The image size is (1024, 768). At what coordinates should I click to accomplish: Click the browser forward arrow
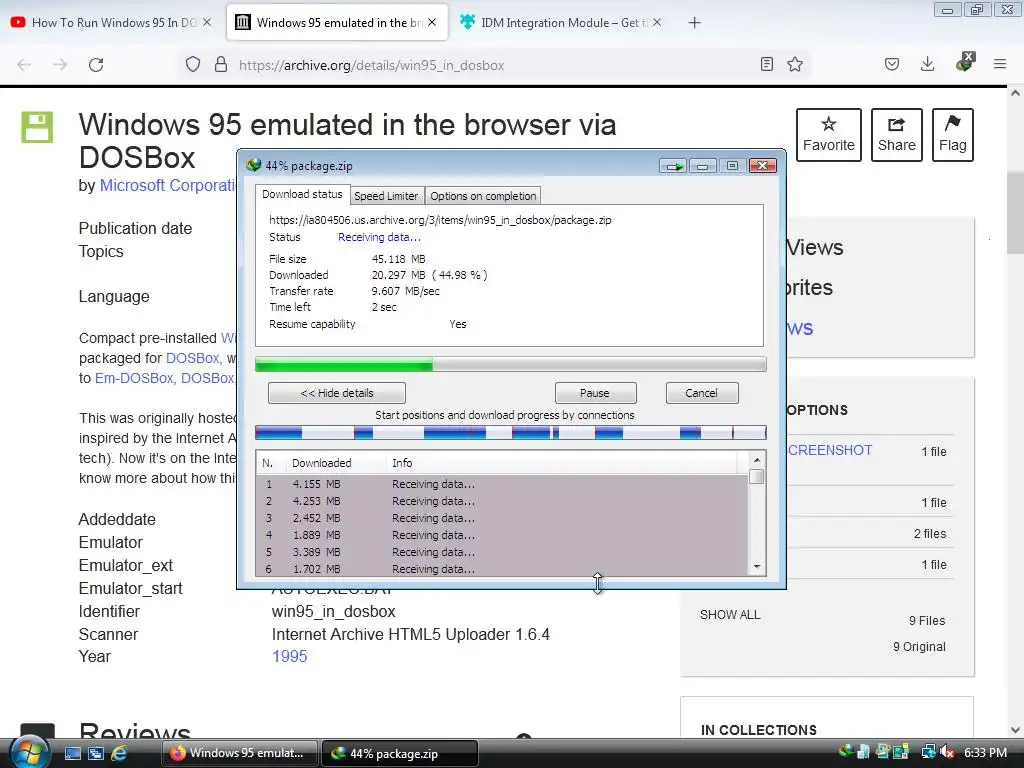(60, 65)
